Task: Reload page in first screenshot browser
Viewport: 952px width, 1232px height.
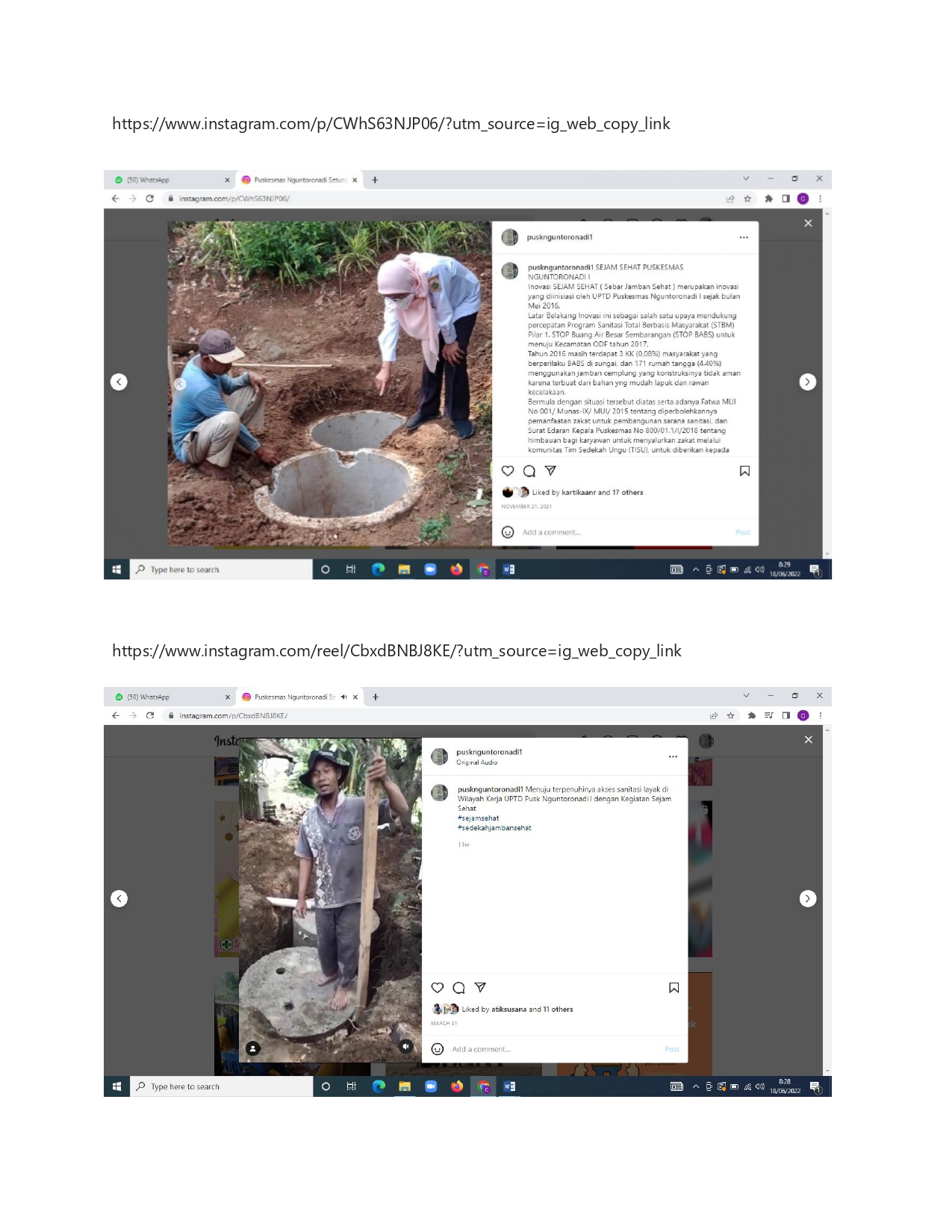Action: pyautogui.click(x=149, y=199)
